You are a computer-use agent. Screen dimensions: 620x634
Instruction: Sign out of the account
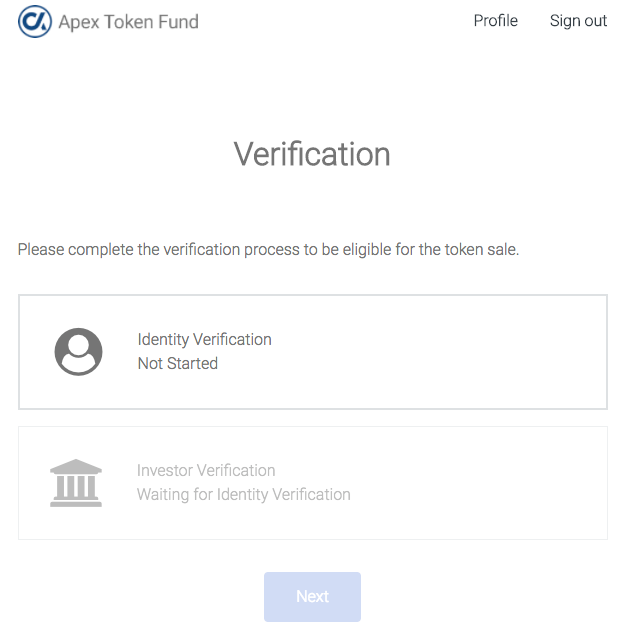coord(578,21)
